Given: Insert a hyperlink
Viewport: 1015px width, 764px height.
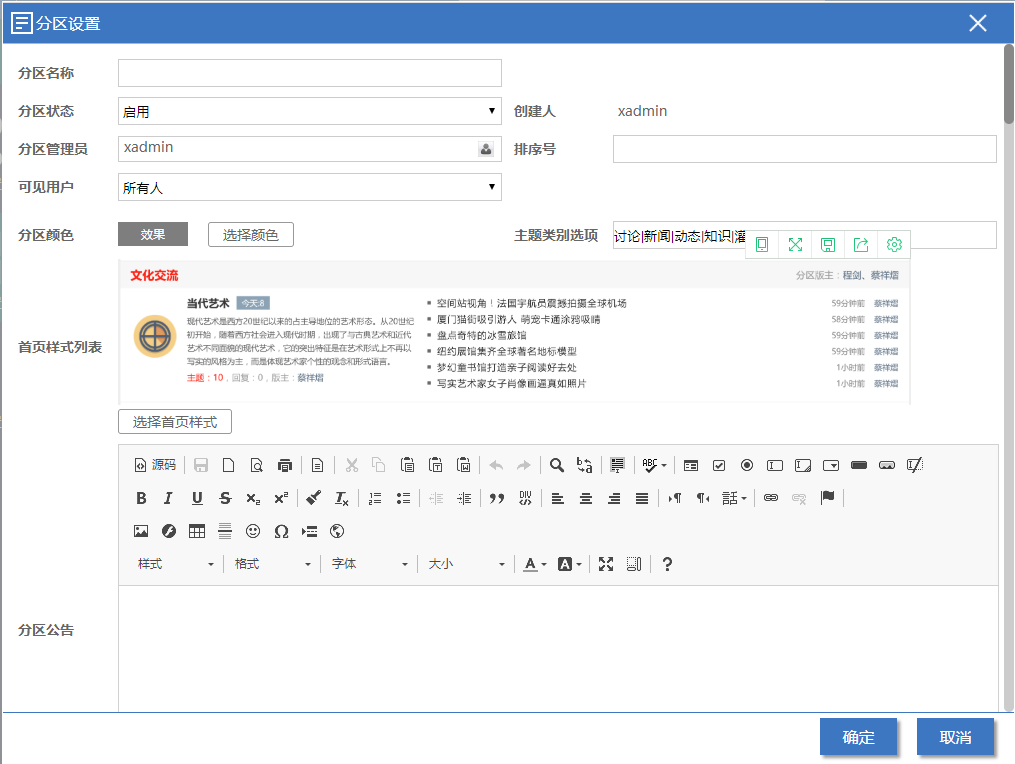Looking at the screenshot, I should [x=770, y=498].
